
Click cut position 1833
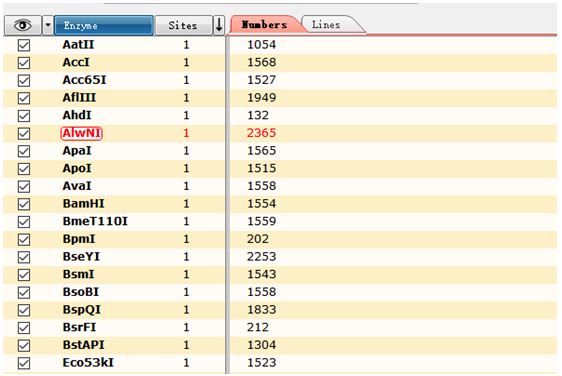pos(262,310)
